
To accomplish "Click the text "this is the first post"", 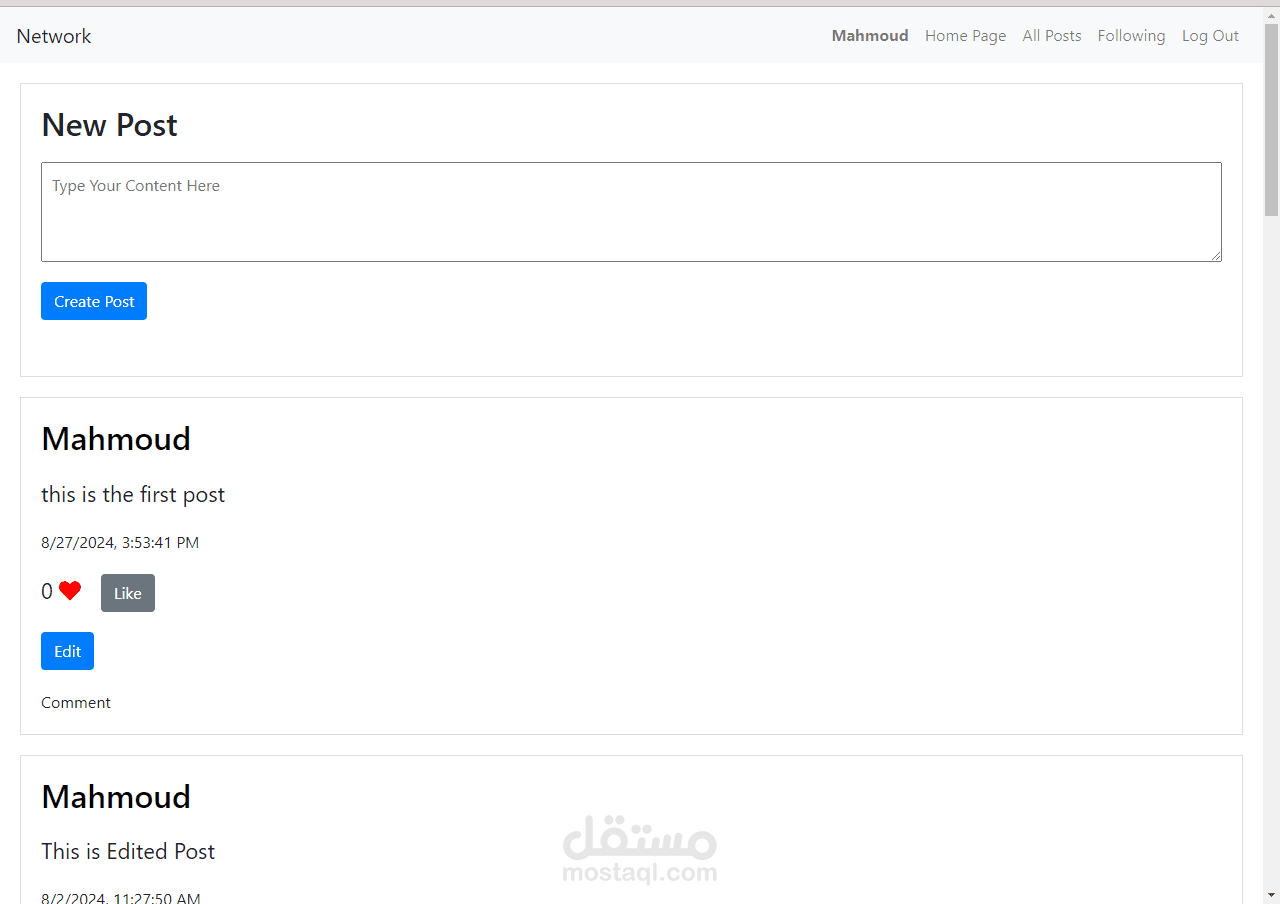I will (x=133, y=495).
